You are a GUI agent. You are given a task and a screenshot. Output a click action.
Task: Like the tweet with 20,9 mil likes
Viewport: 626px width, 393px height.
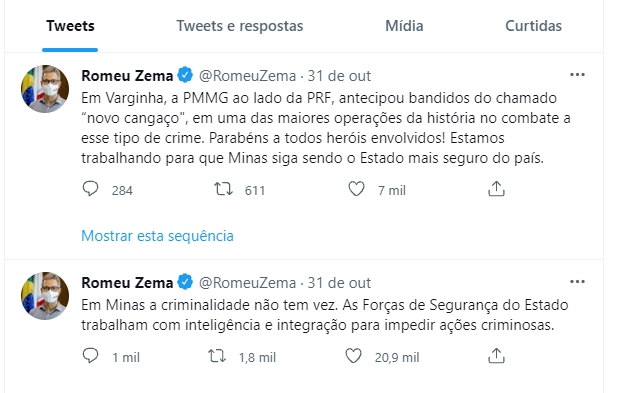click(353, 355)
